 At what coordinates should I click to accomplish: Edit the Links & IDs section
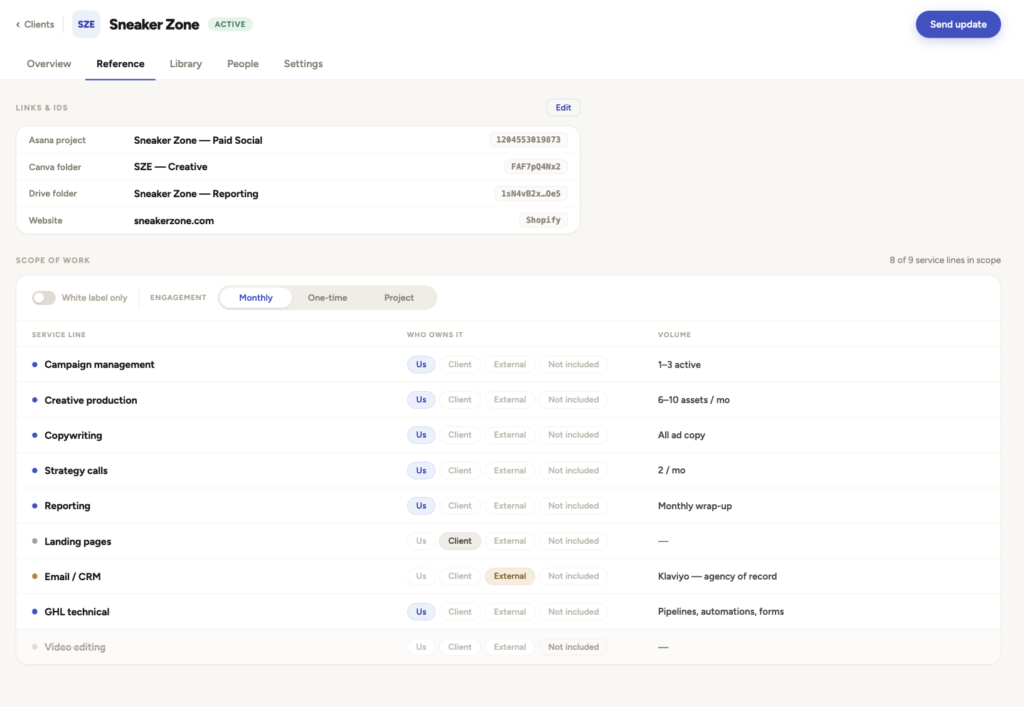563,108
